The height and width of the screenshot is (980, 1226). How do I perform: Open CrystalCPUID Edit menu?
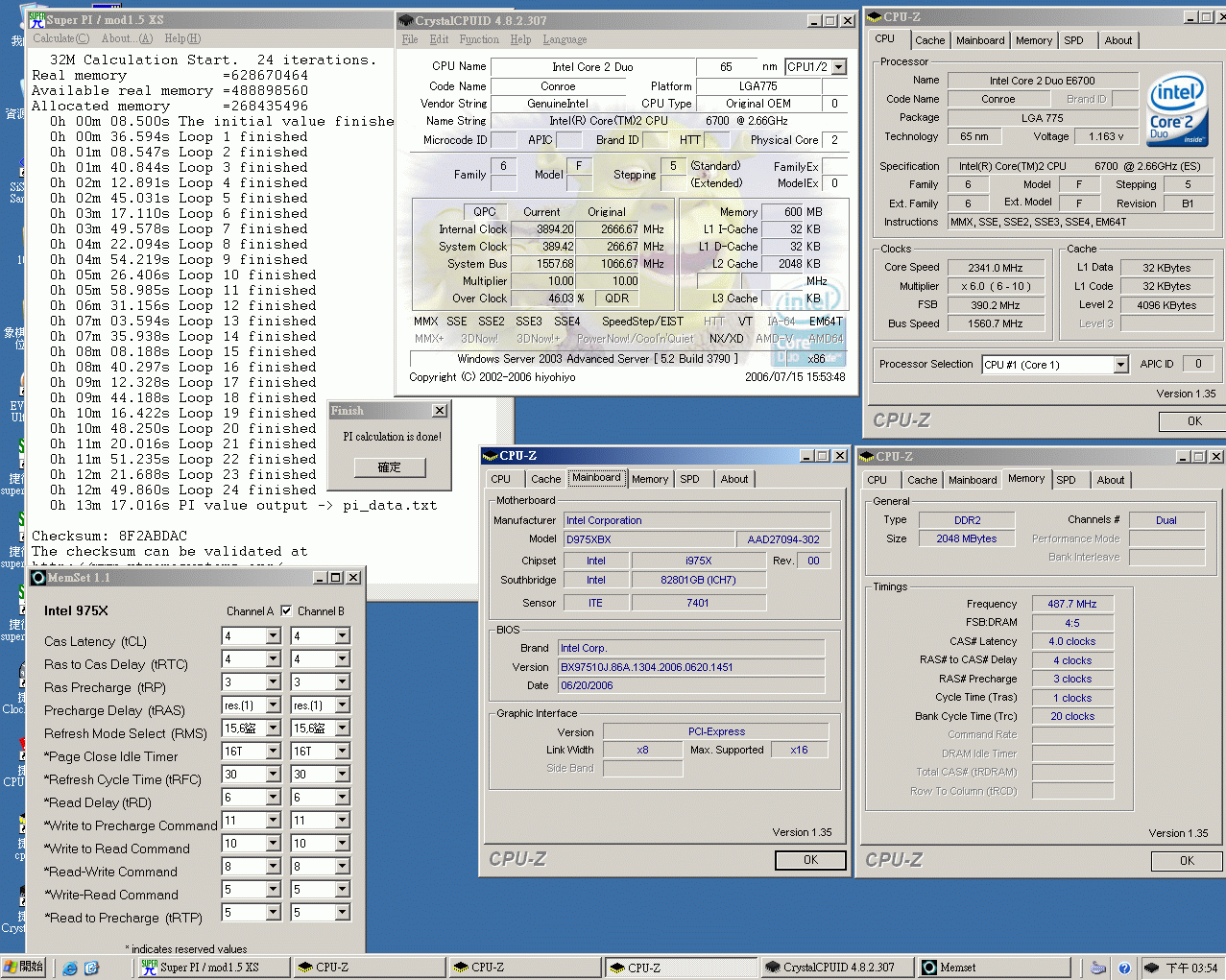[x=439, y=39]
